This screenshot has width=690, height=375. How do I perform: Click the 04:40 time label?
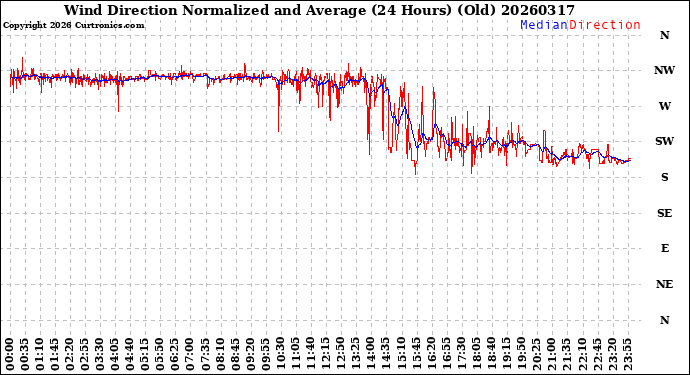(130, 355)
